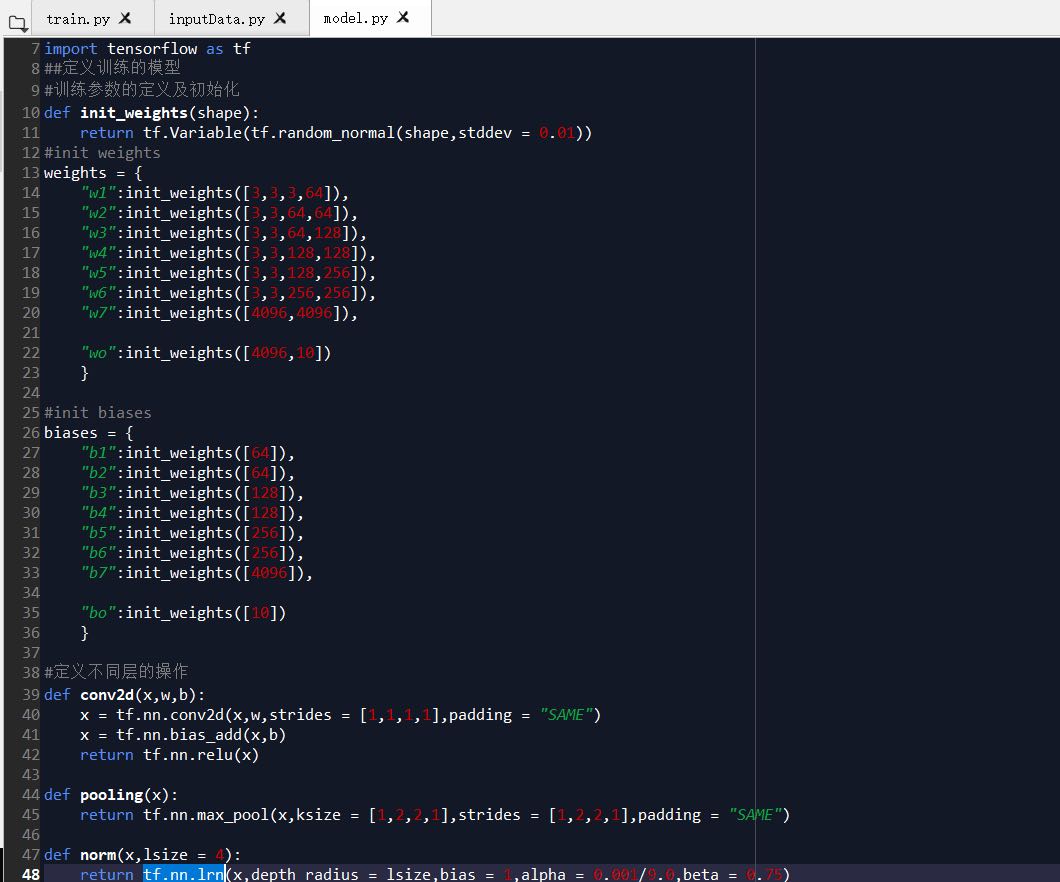The width and height of the screenshot is (1060, 882).
Task: Place cursor on 'import tensorflow as tf'
Action: coord(147,49)
